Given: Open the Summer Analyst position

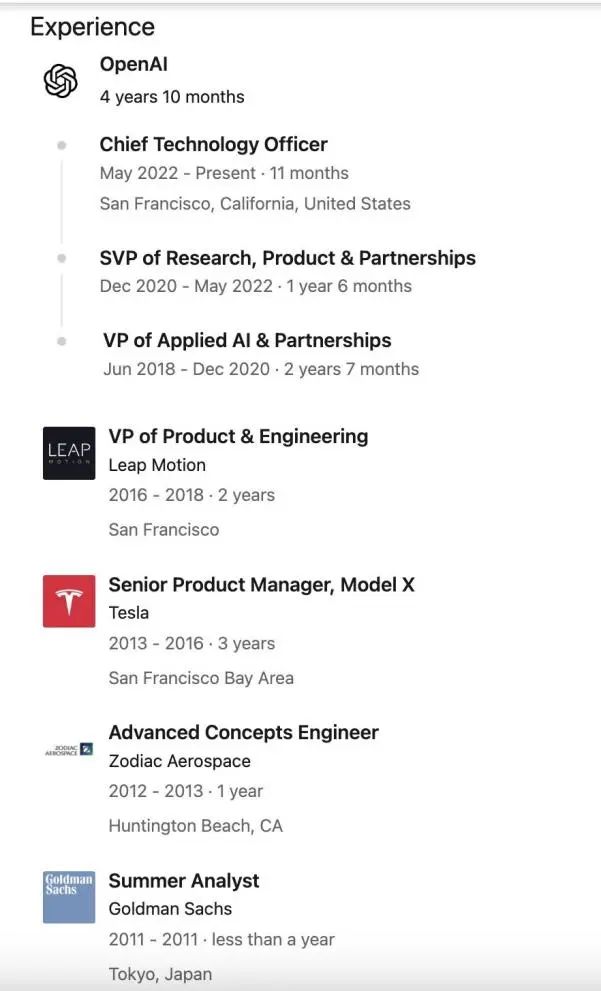Looking at the screenshot, I should point(184,880).
